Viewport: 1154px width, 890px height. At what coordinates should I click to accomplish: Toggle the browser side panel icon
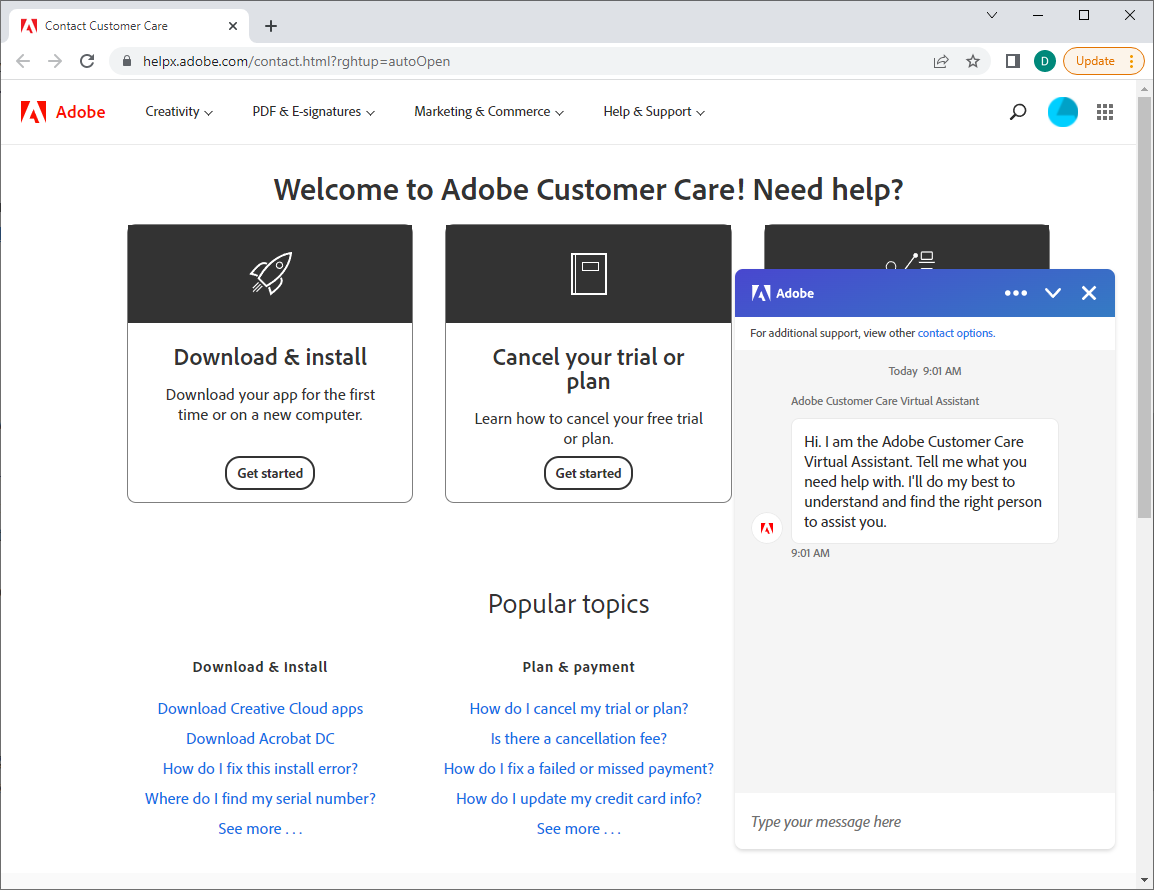1012,61
